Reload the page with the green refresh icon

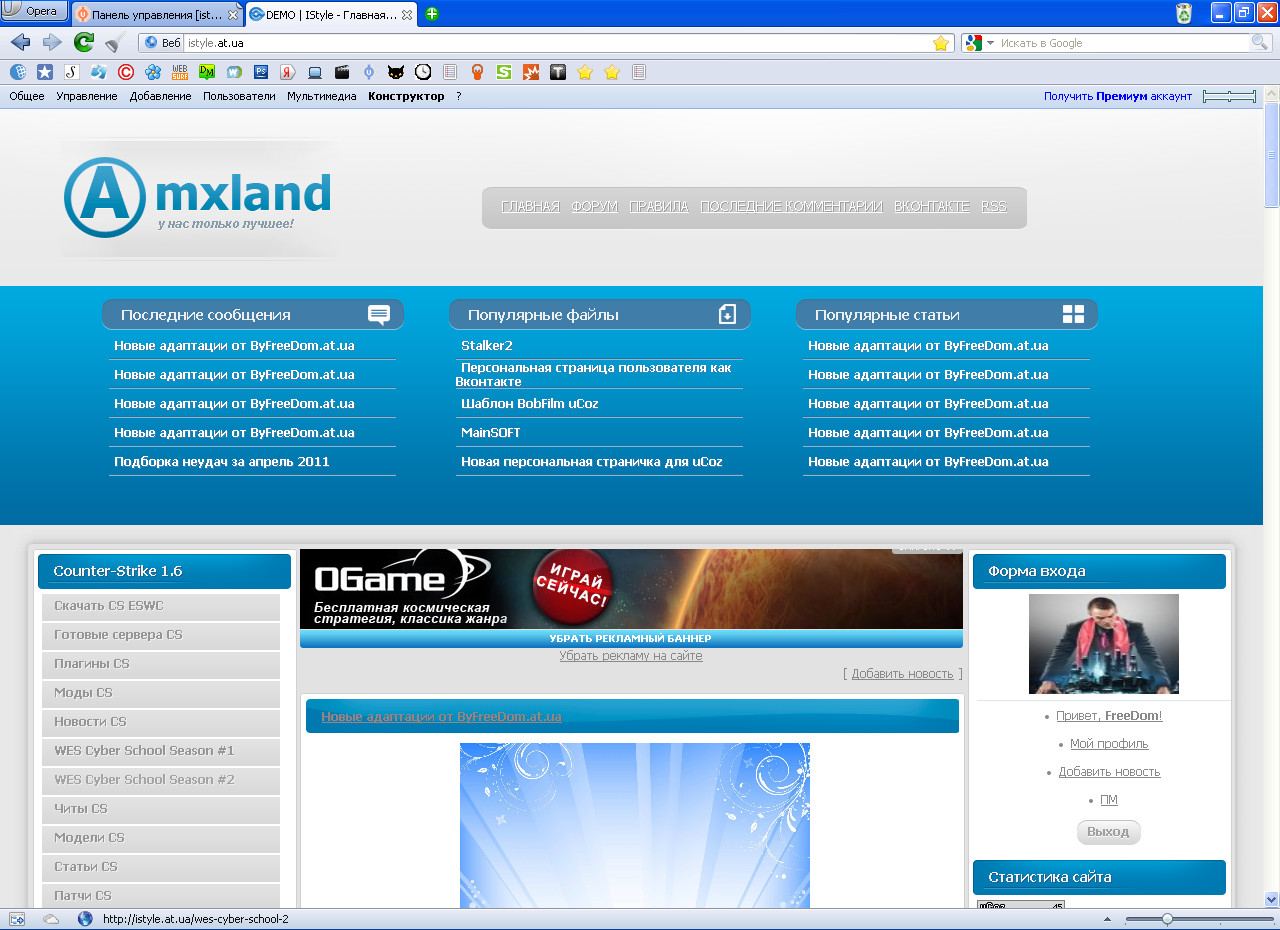84,42
